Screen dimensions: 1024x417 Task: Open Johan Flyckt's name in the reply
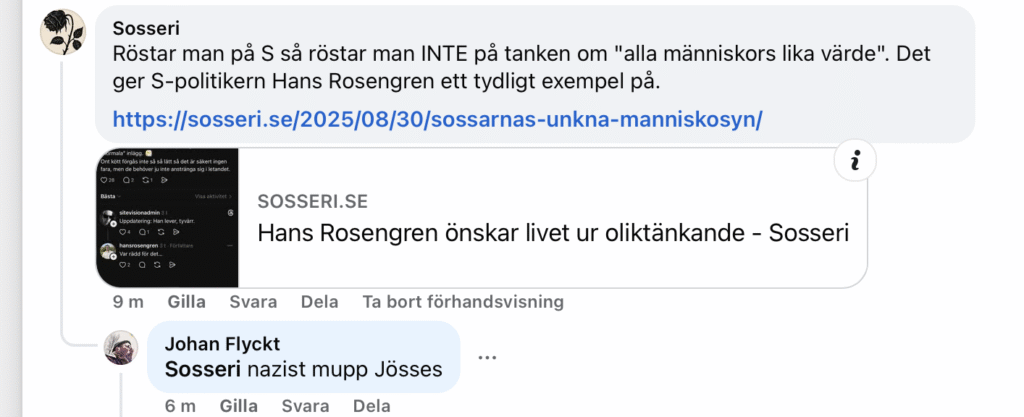click(x=222, y=344)
